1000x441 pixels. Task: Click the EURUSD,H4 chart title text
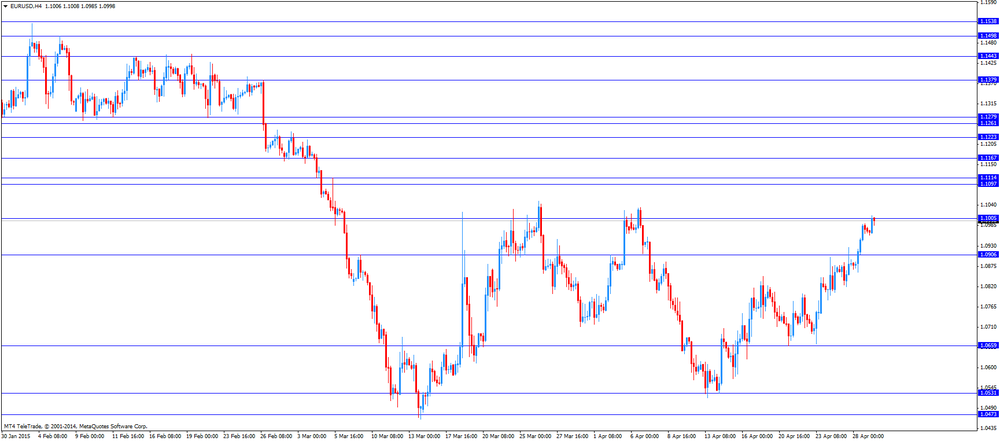coord(25,6)
